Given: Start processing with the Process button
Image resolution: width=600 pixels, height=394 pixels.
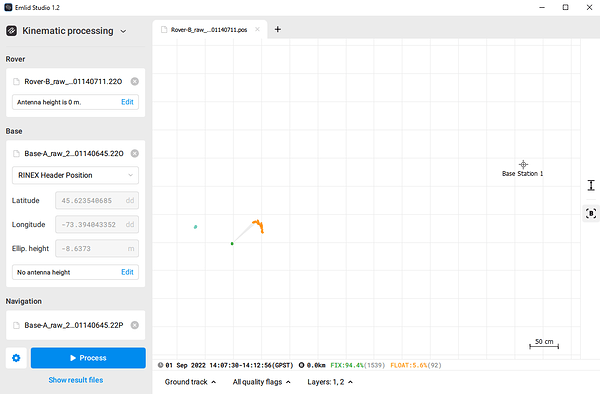Looking at the screenshot, I should [x=88, y=358].
